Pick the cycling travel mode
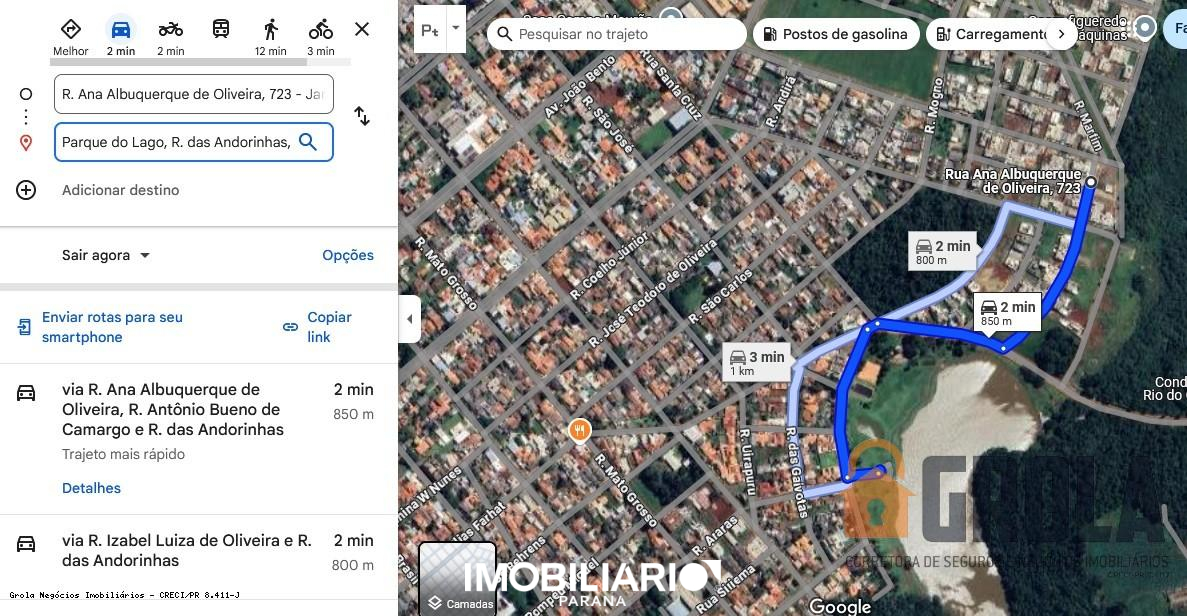 pyautogui.click(x=321, y=30)
